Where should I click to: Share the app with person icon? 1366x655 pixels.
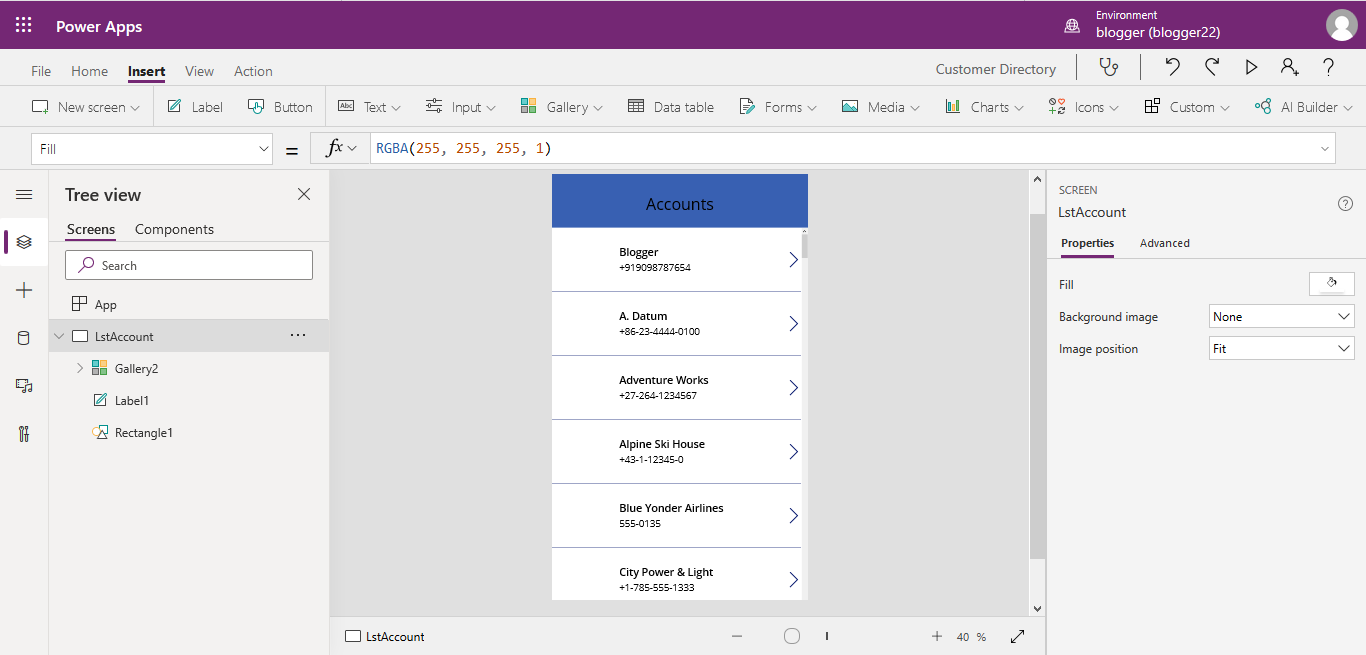click(x=1290, y=67)
